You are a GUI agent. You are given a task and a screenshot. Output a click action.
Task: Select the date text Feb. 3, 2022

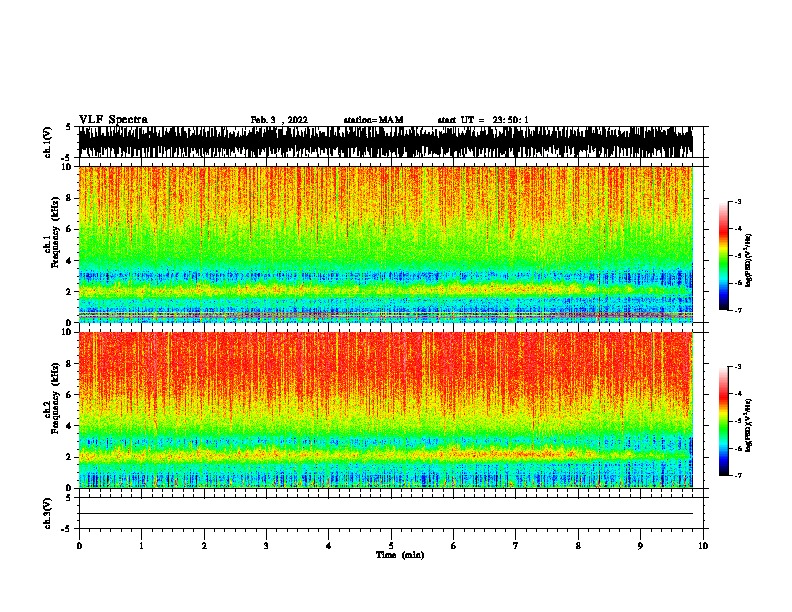pos(279,120)
